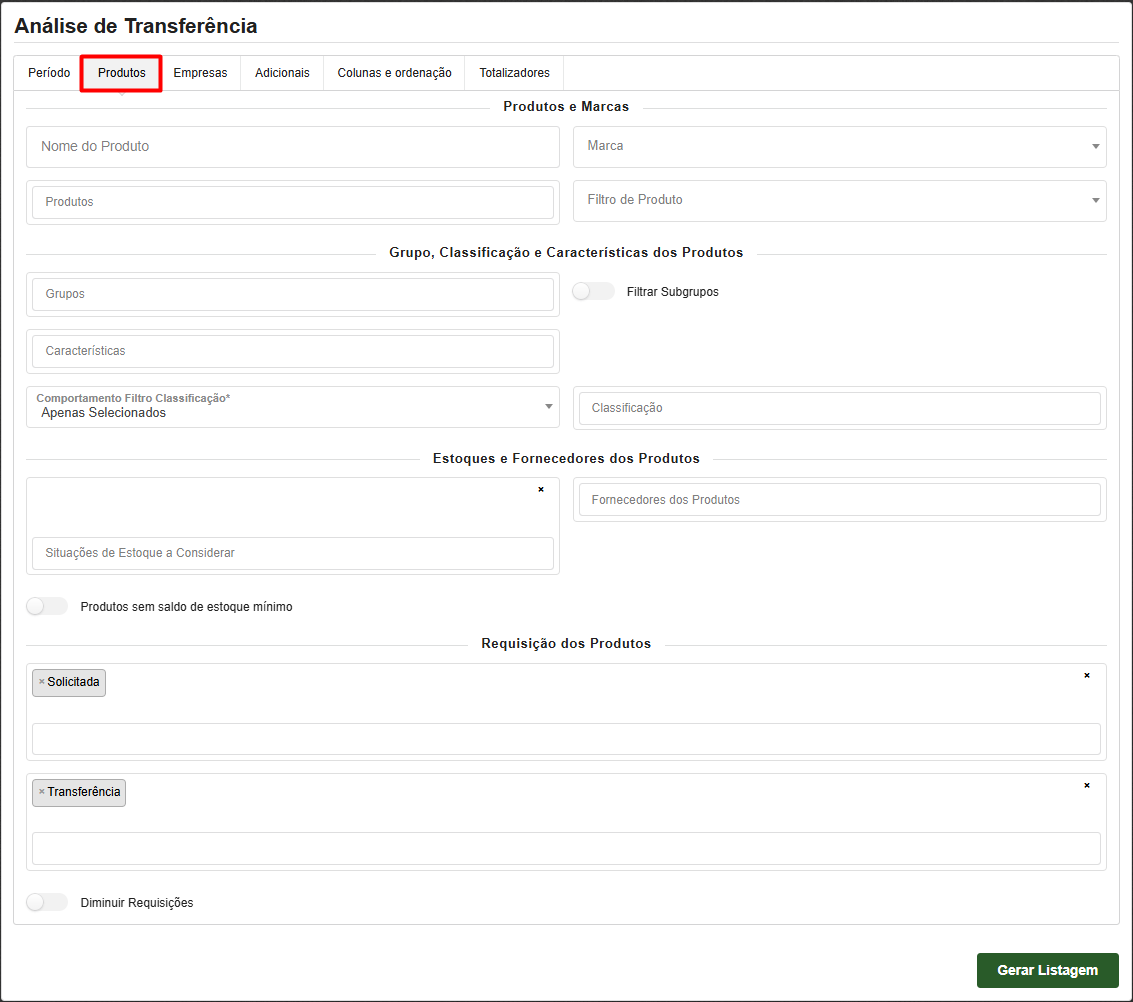Expand the Filtro de Produto dropdown
The height and width of the screenshot is (1002, 1133).
840,201
